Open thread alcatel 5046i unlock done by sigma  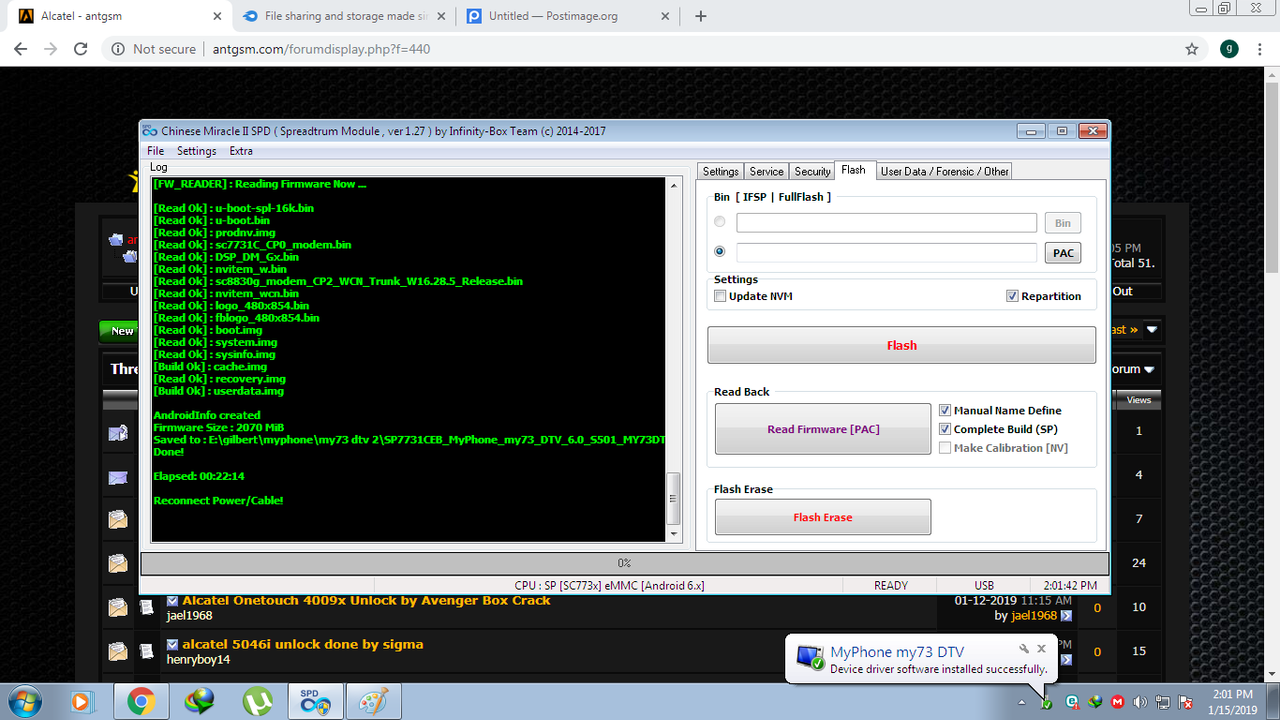pyautogui.click(x=302, y=645)
